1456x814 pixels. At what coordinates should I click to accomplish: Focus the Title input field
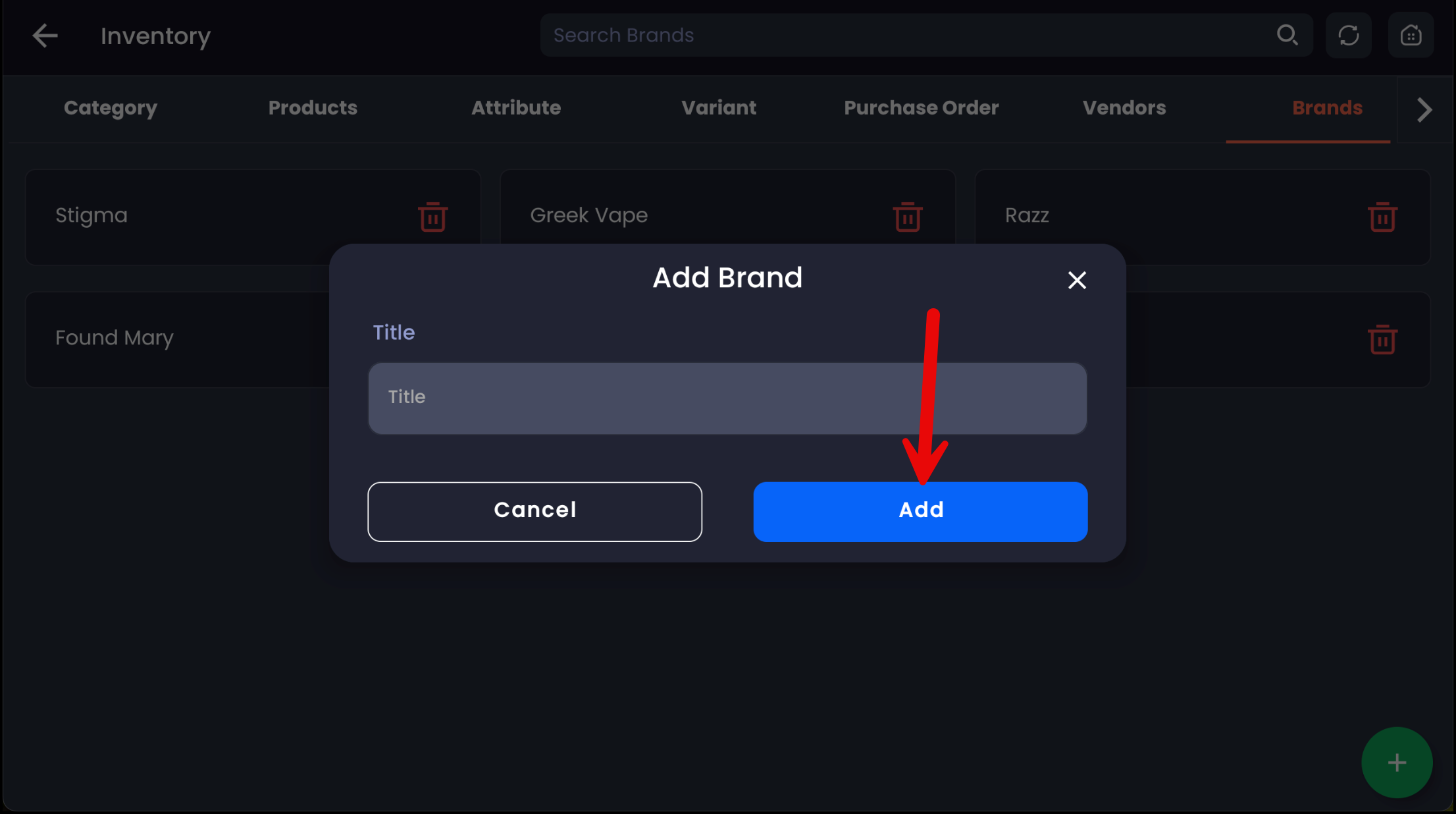coord(727,398)
